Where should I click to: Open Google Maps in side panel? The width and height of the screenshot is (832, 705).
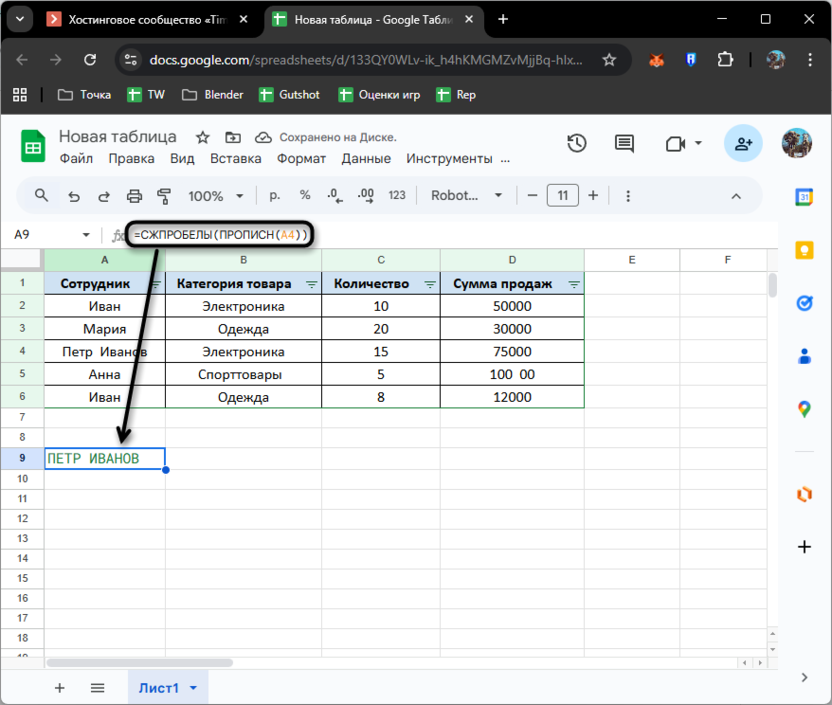pos(804,408)
